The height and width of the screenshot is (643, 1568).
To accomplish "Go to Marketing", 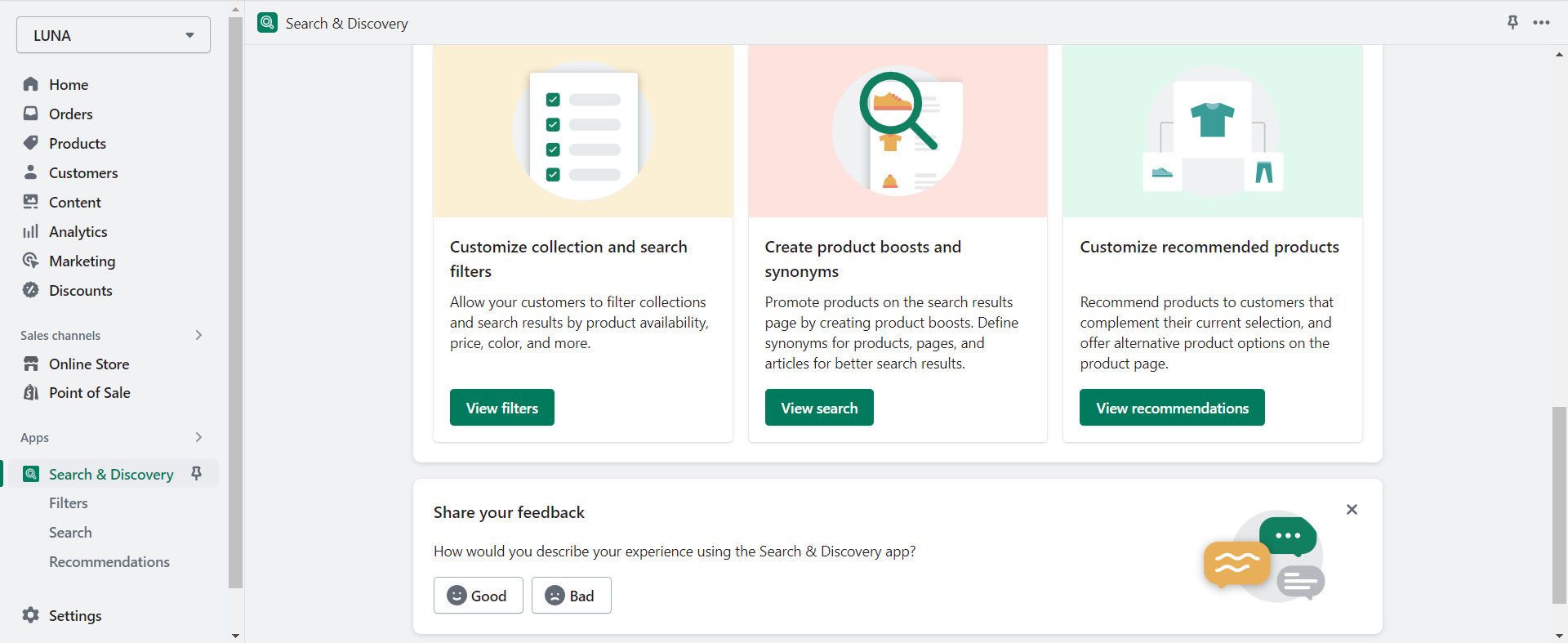I will [x=82, y=261].
